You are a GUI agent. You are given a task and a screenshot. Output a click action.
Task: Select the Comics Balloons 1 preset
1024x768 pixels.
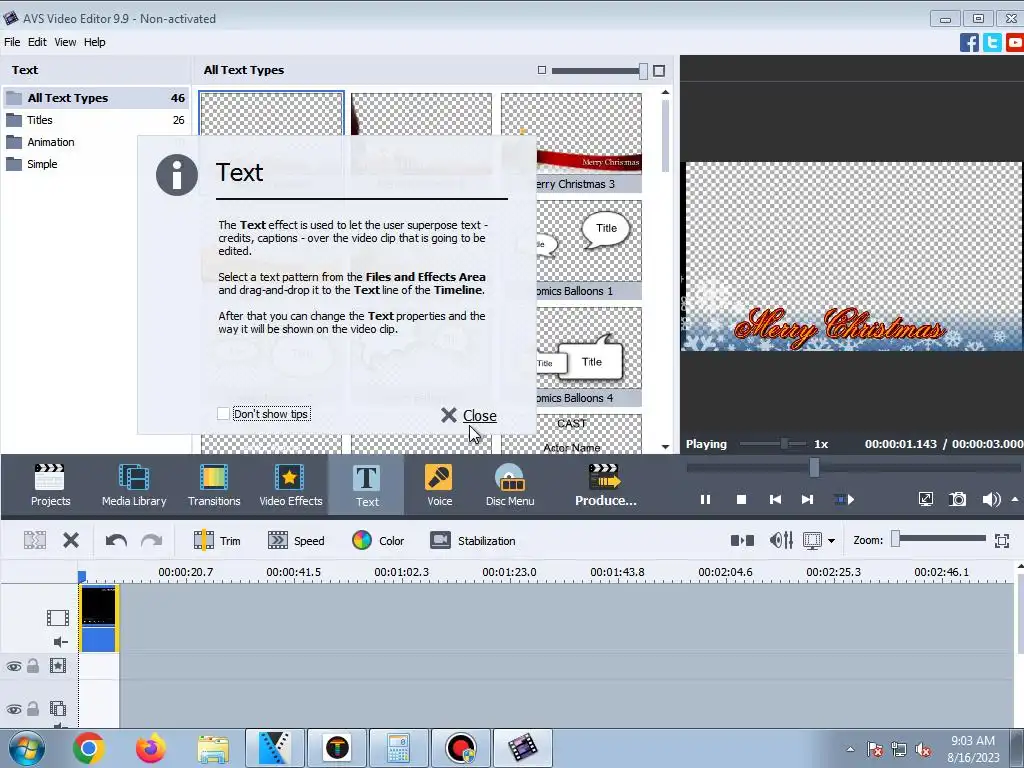(571, 249)
